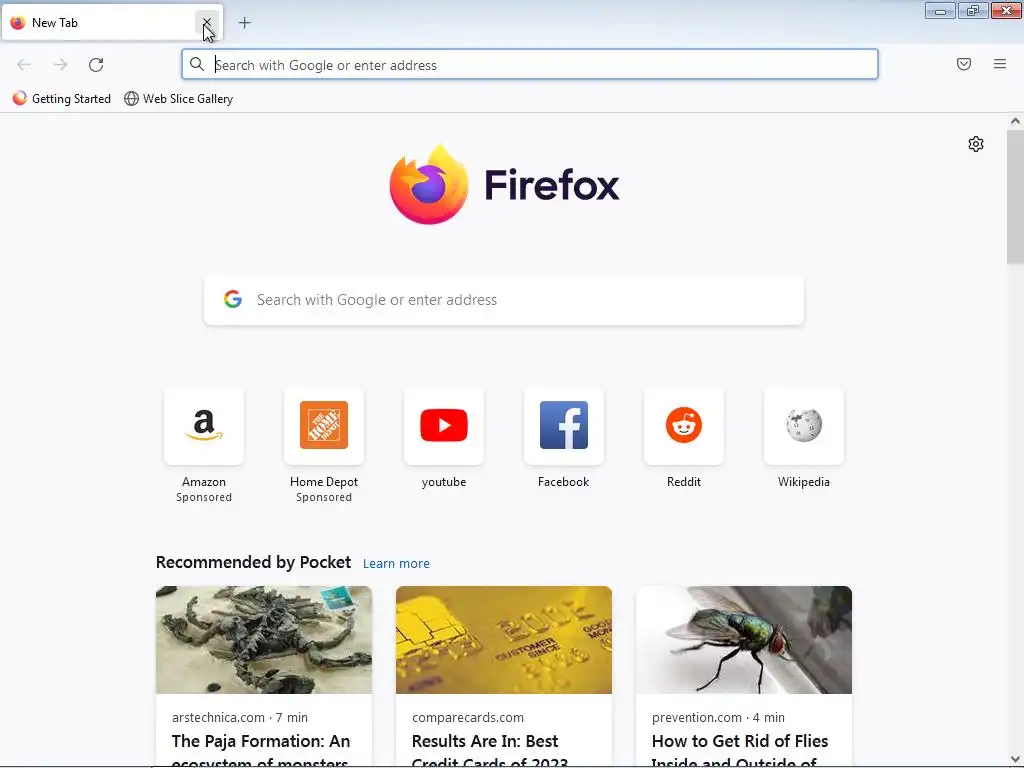Screen dimensions: 1024x768
Task: Select the New Tab tab
Action: click(112, 23)
